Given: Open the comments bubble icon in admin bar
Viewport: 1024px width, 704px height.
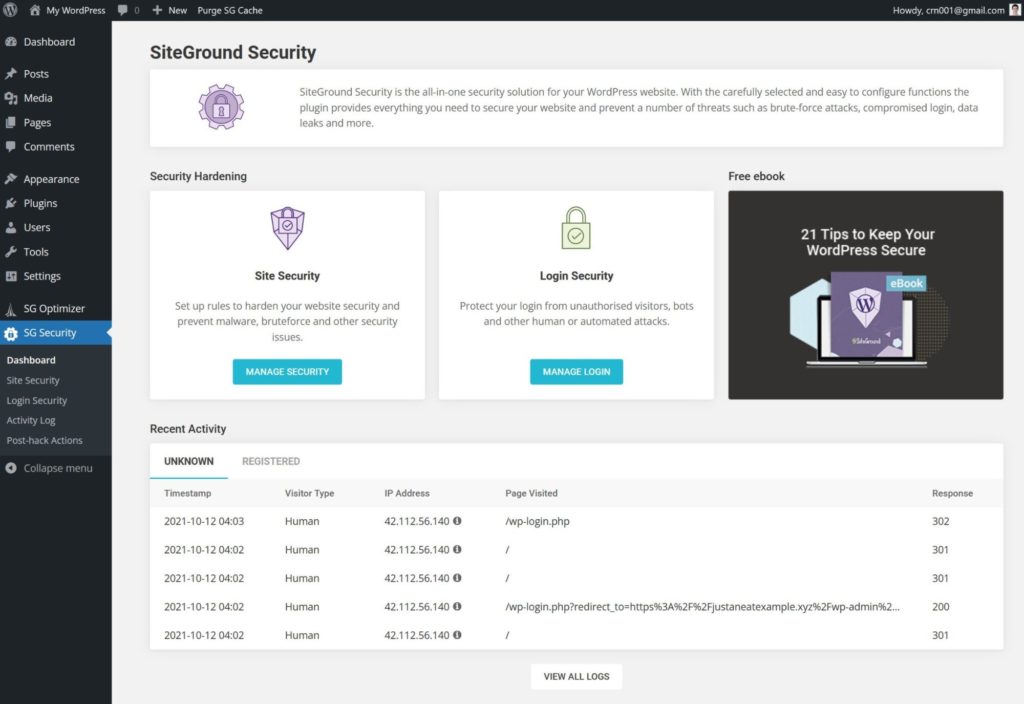Looking at the screenshot, I should click(123, 10).
